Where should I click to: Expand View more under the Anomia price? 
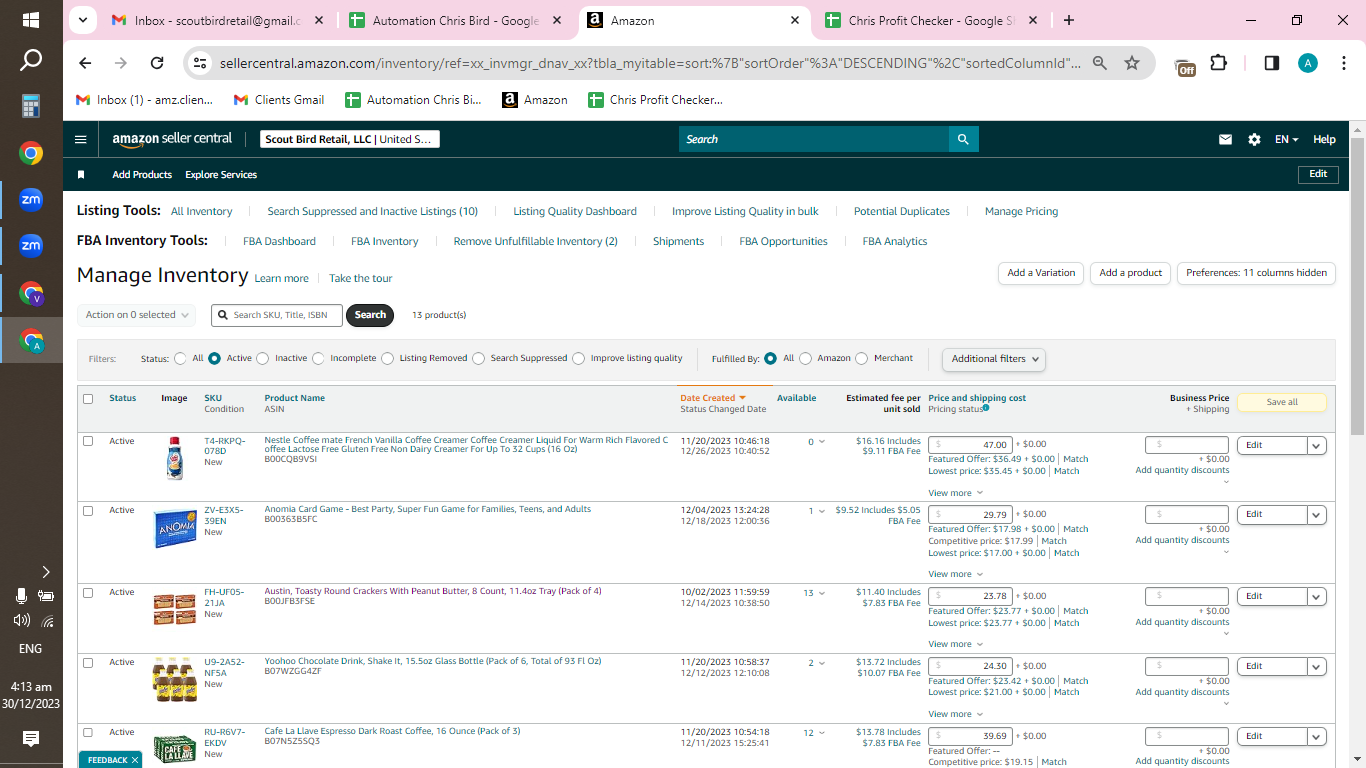955,575
